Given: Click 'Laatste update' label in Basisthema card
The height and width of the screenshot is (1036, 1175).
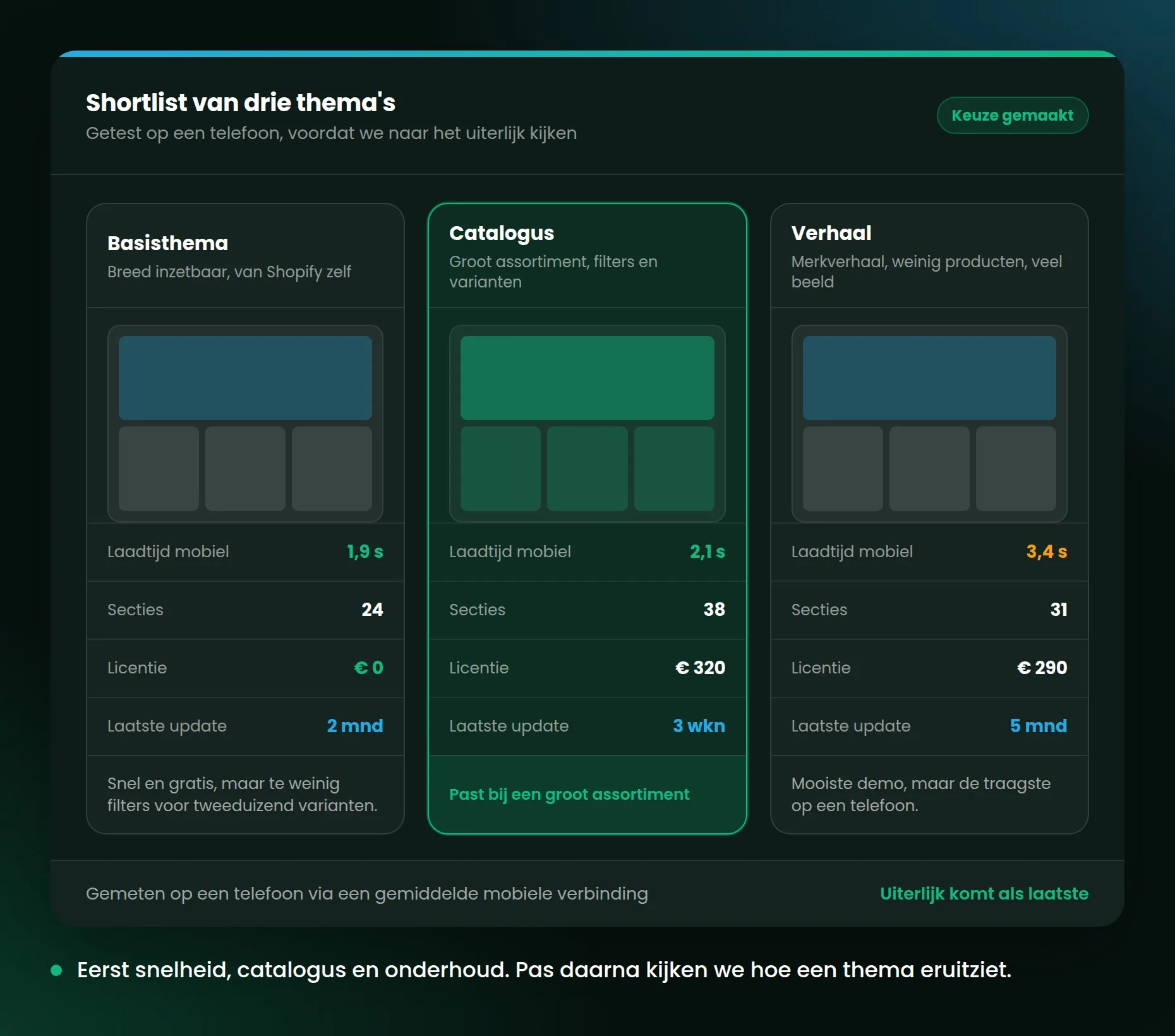Looking at the screenshot, I should [167, 726].
